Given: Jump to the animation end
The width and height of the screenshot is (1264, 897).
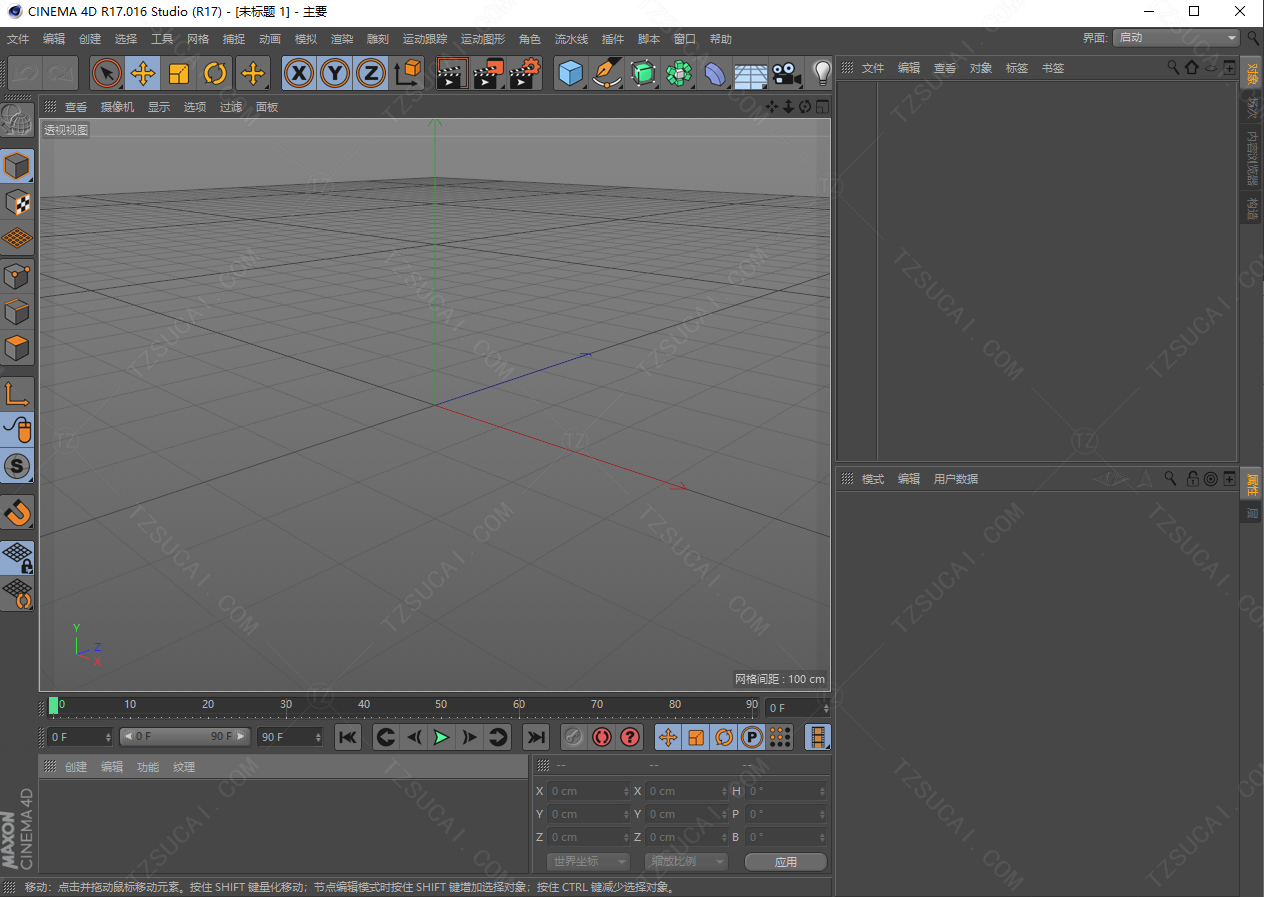Looking at the screenshot, I should (536, 737).
